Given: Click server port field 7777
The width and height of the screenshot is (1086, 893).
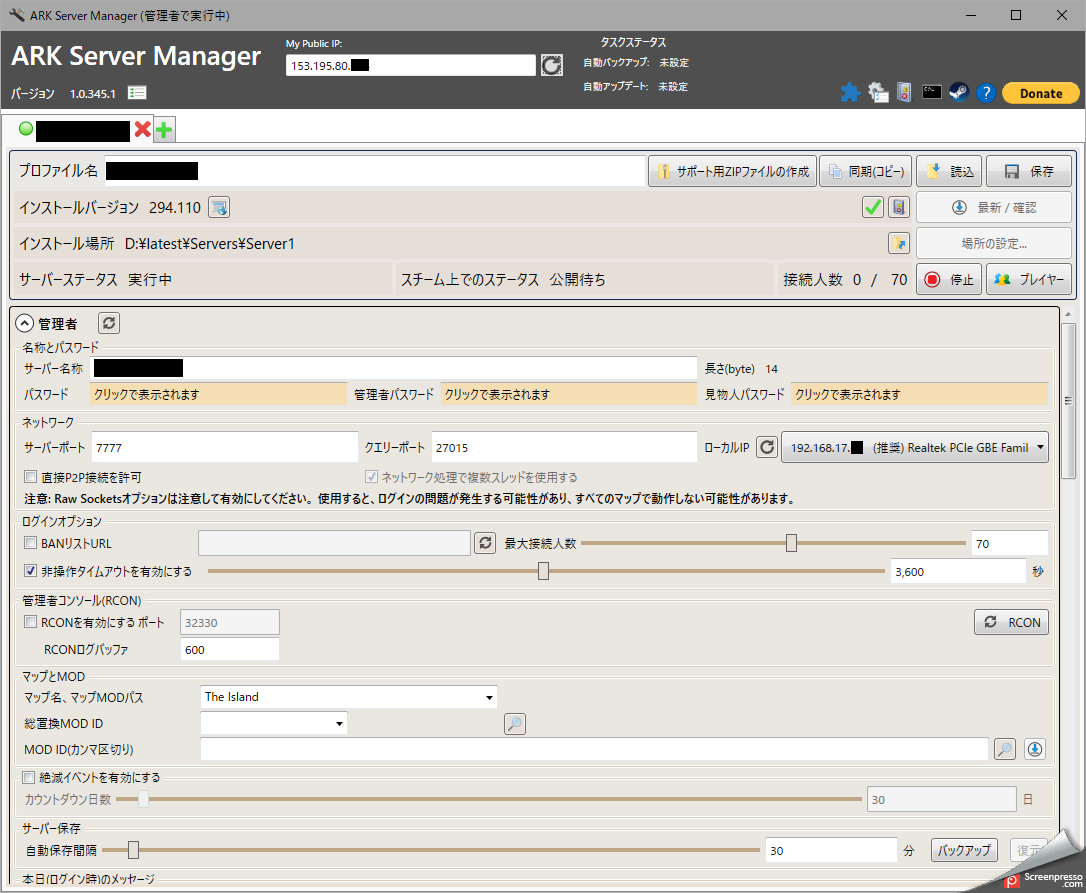Looking at the screenshot, I should (224, 448).
